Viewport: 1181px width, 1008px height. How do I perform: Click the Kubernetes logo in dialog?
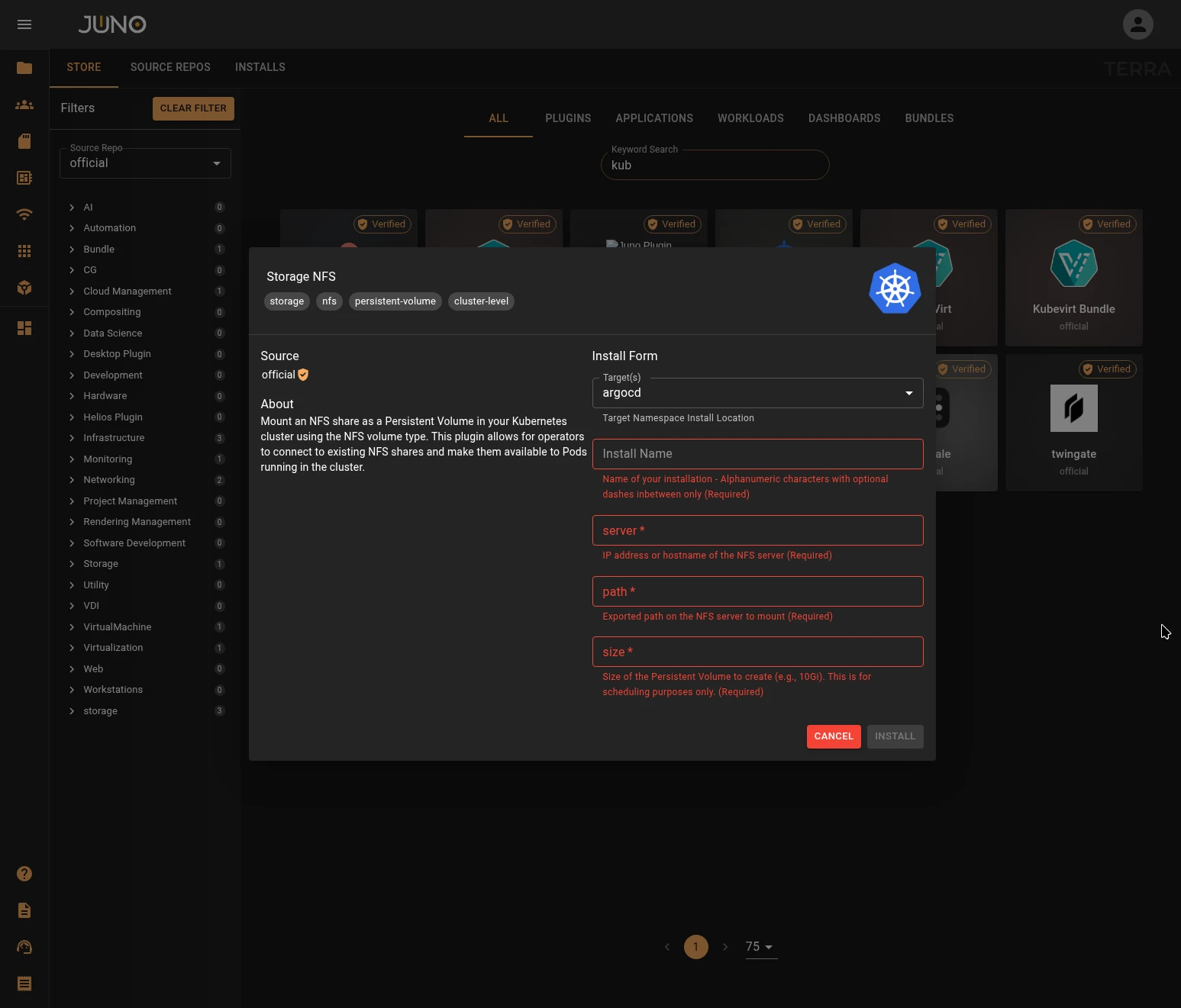point(895,288)
